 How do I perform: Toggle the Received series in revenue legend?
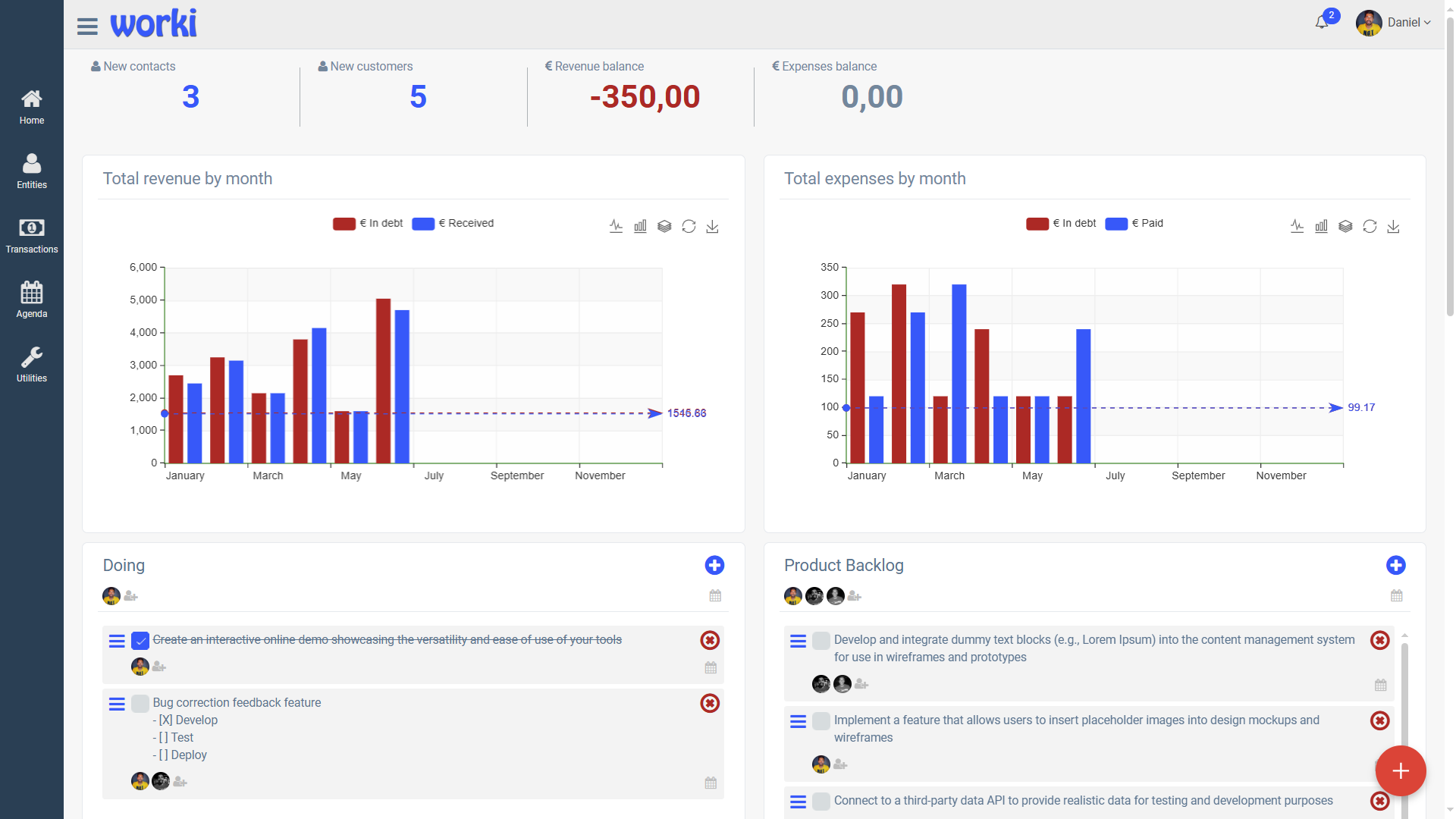453,224
